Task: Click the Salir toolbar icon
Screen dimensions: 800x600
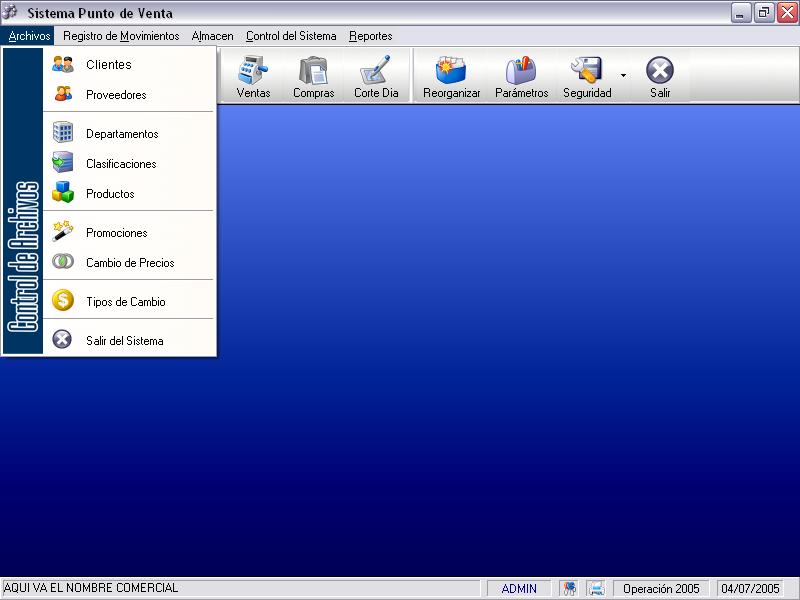Action: click(660, 77)
